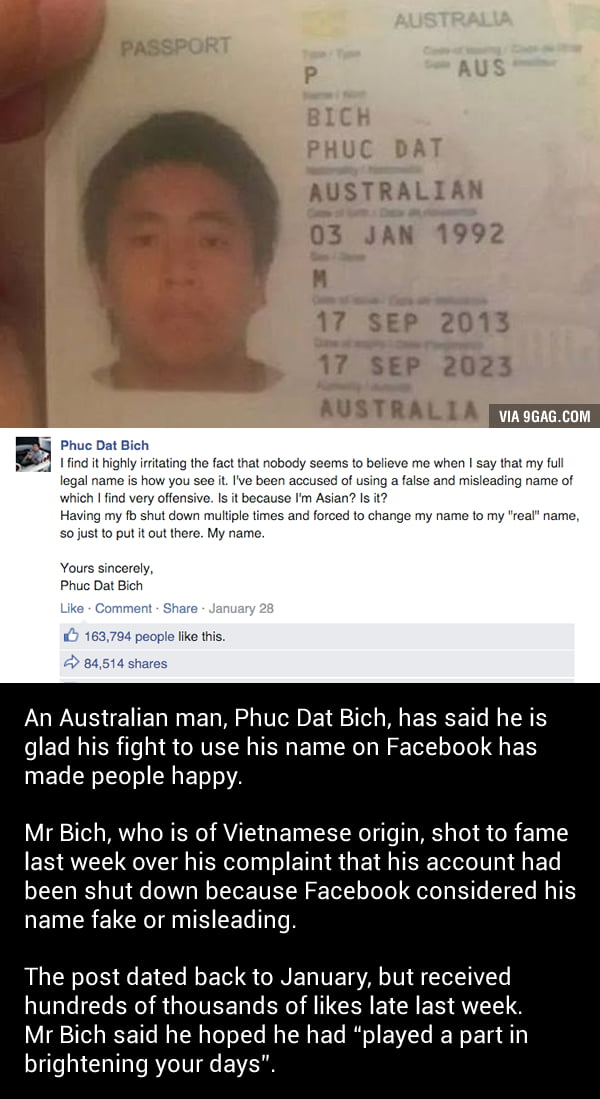
Task: Click the "03 JAN 1992" birth date
Action: coord(407,234)
